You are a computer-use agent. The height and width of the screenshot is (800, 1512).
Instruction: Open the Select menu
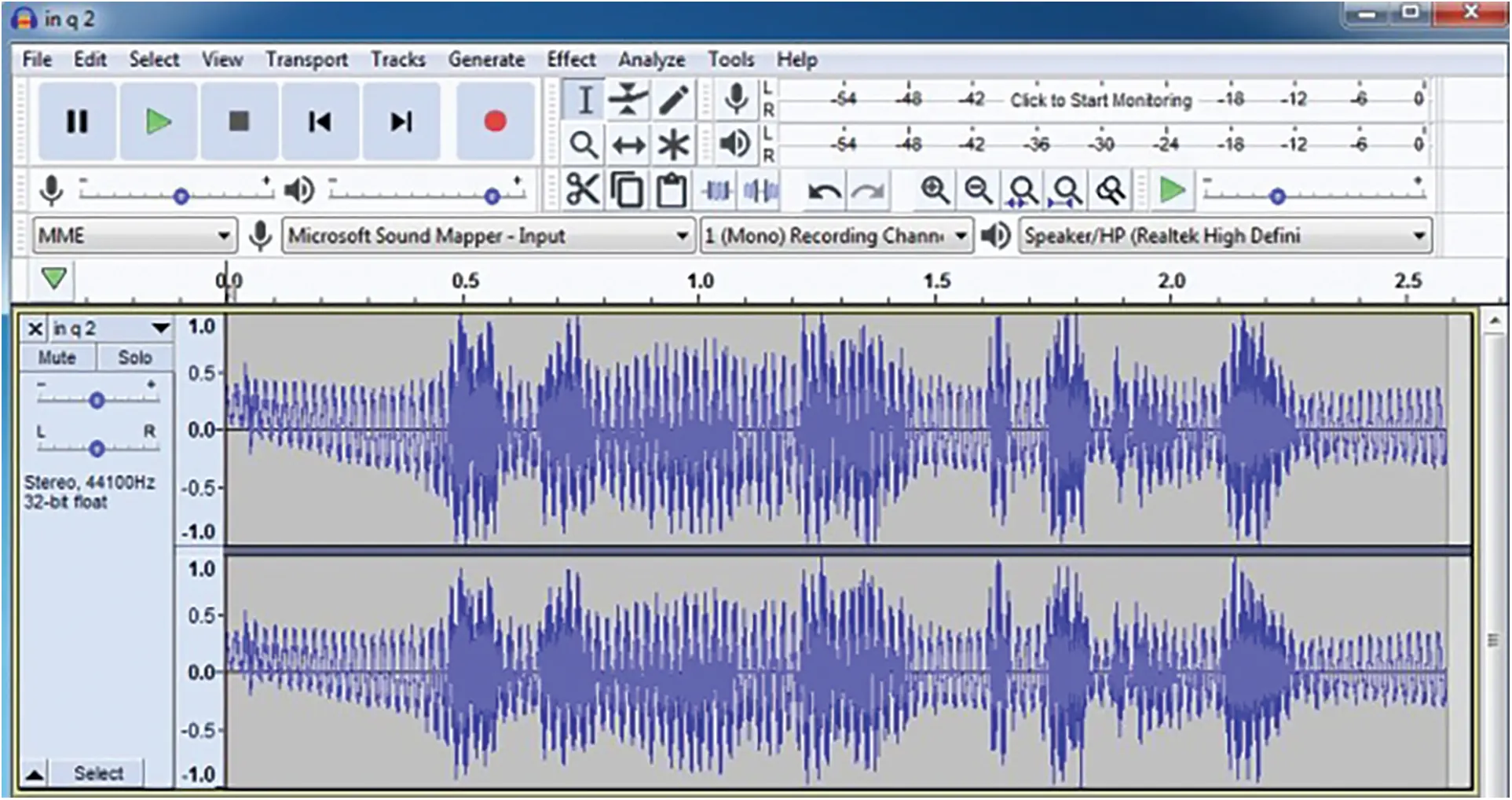(154, 60)
